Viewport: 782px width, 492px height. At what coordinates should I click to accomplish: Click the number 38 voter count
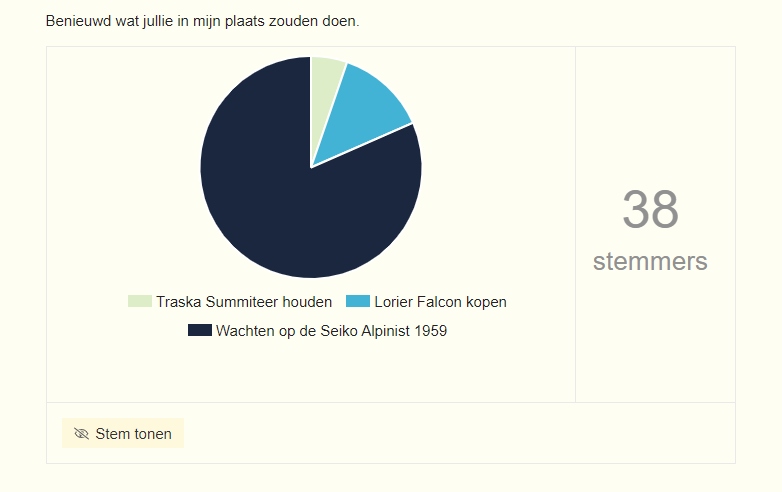click(x=650, y=210)
